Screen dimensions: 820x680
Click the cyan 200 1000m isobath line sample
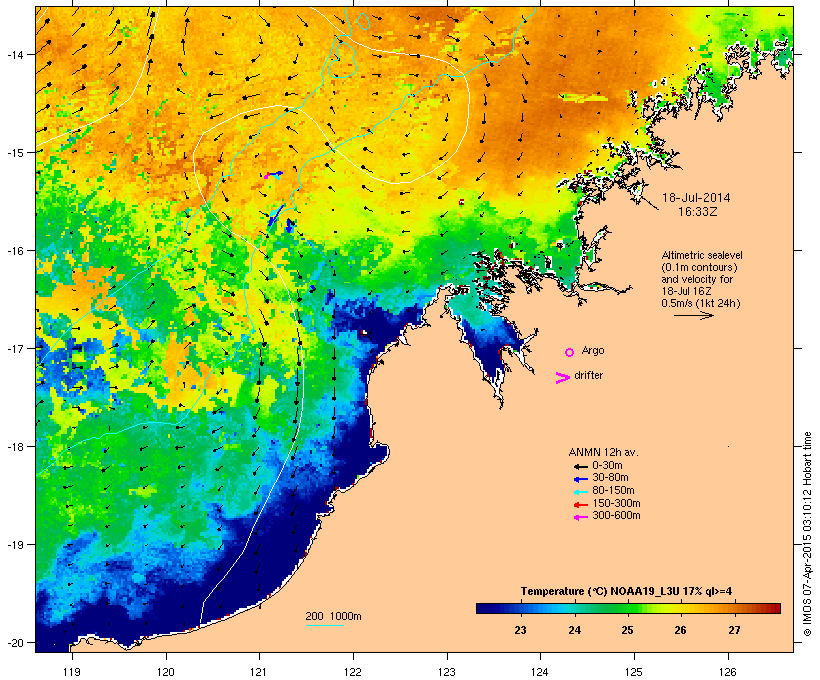[324, 626]
